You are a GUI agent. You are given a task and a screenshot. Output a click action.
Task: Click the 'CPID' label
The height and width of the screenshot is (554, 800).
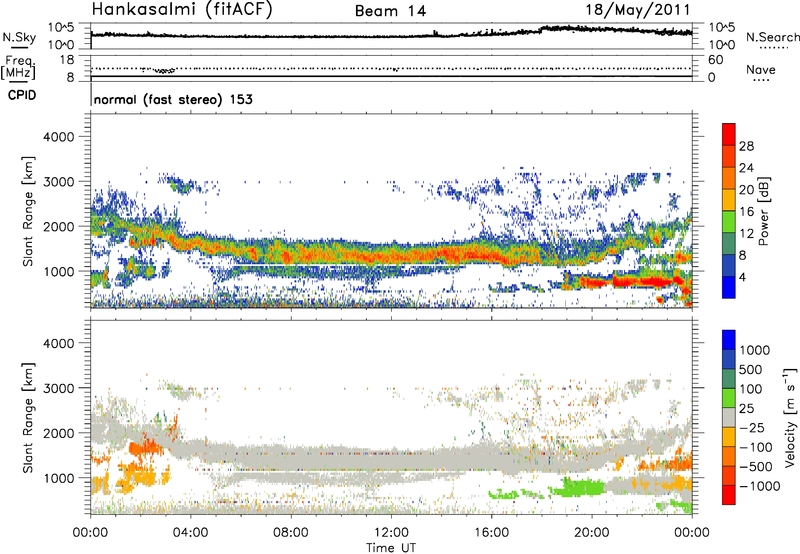[x=22, y=95]
